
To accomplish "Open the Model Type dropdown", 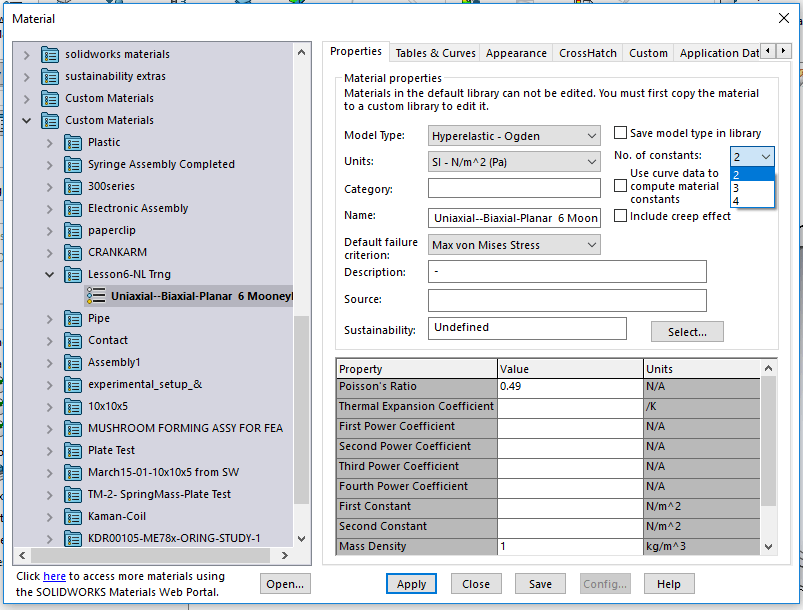I will (x=514, y=136).
